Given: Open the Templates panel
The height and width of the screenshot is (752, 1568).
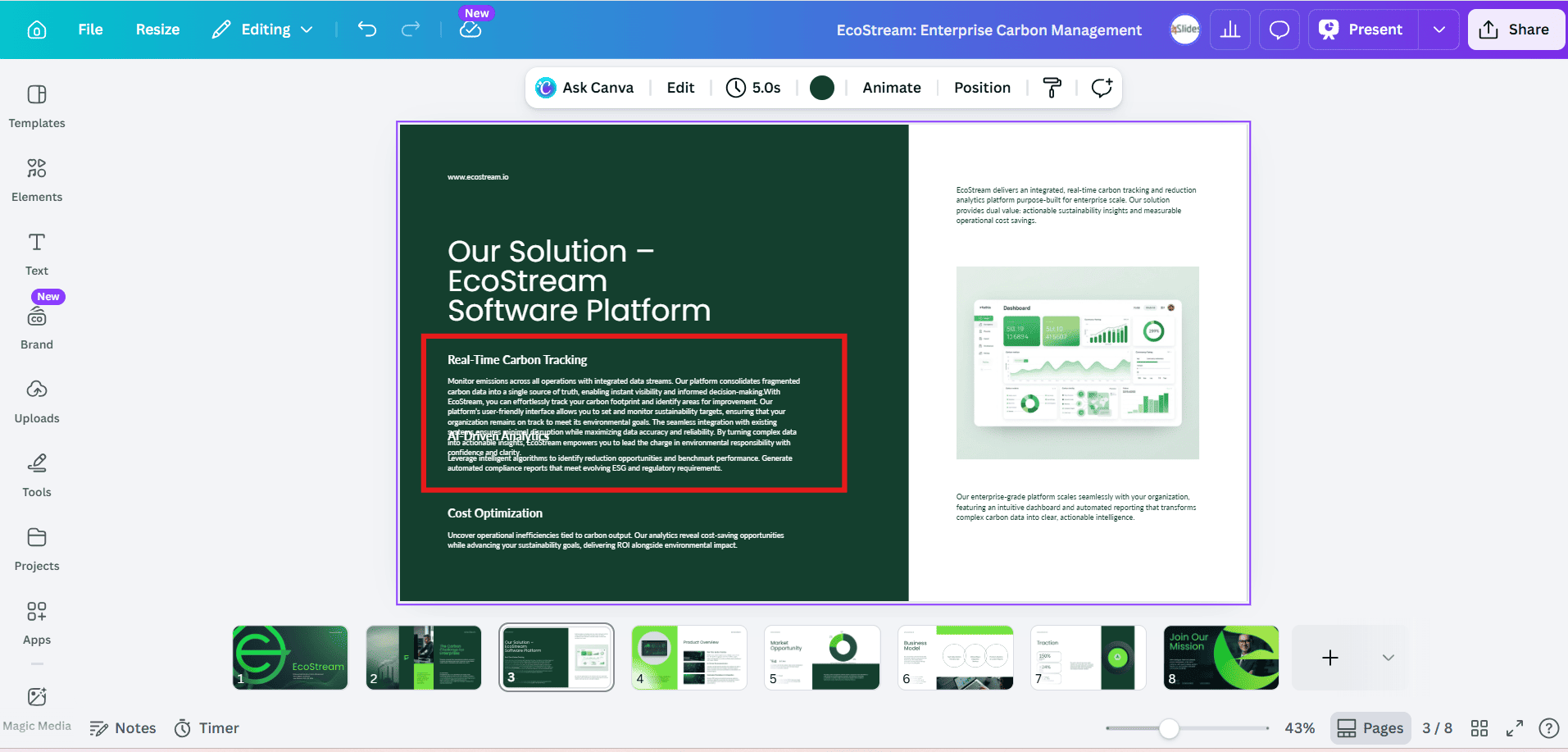Looking at the screenshot, I should point(37,106).
